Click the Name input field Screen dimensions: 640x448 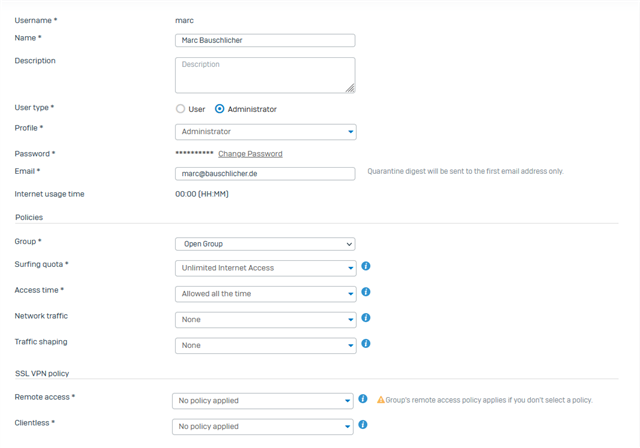pos(265,41)
